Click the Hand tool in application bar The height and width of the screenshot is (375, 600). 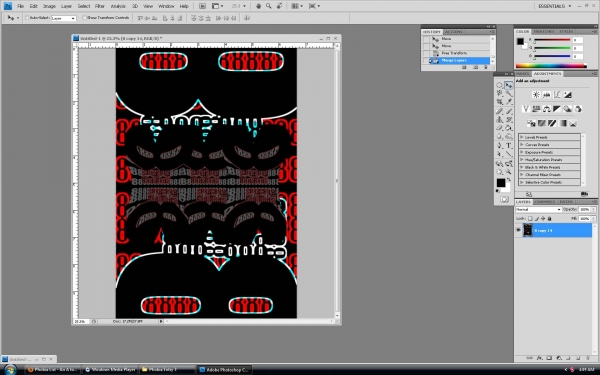[x=258, y=6]
